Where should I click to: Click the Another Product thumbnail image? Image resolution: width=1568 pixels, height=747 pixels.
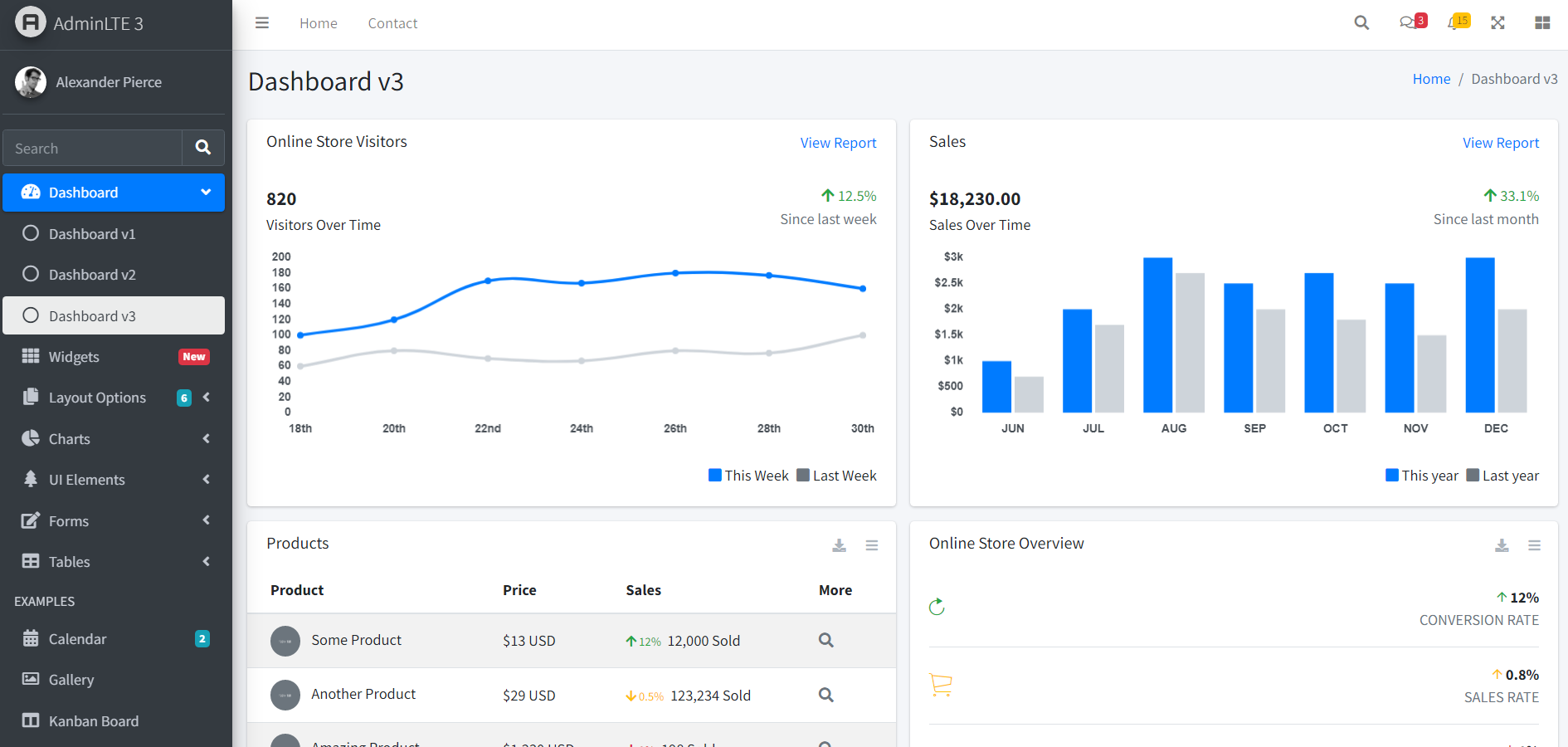(x=285, y=696)
